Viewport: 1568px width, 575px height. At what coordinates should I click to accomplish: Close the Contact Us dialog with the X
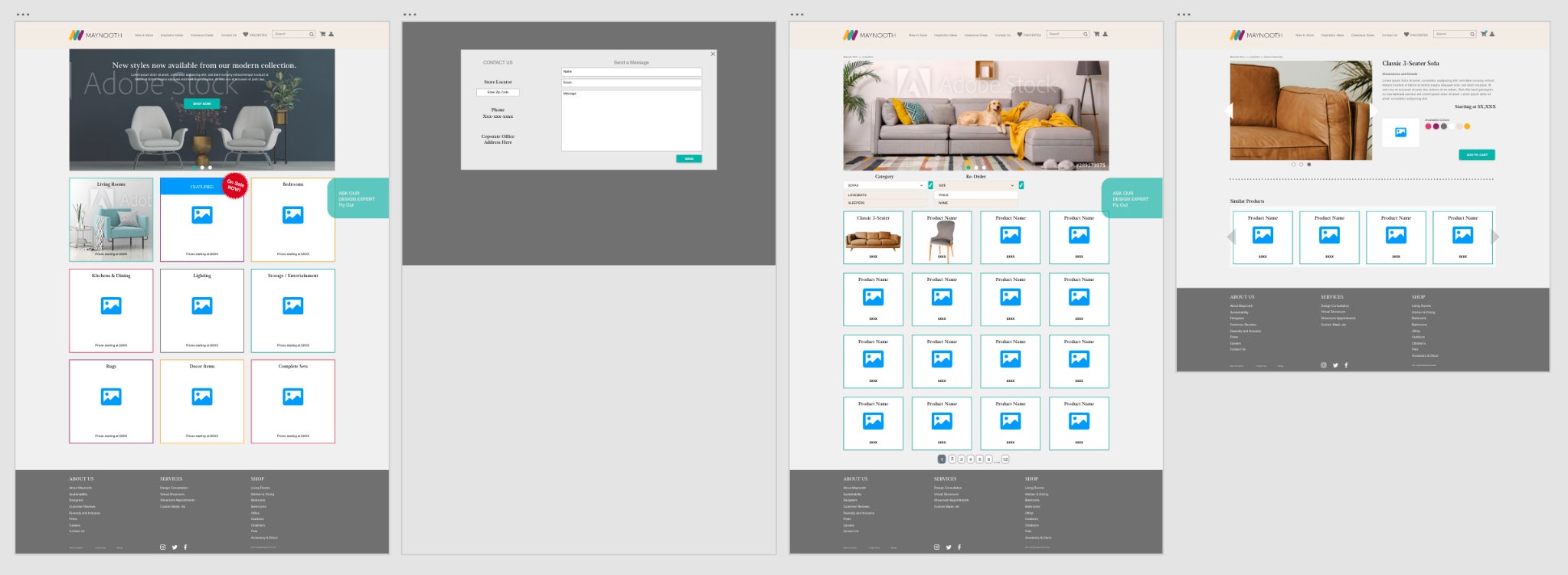pos(713,54)
